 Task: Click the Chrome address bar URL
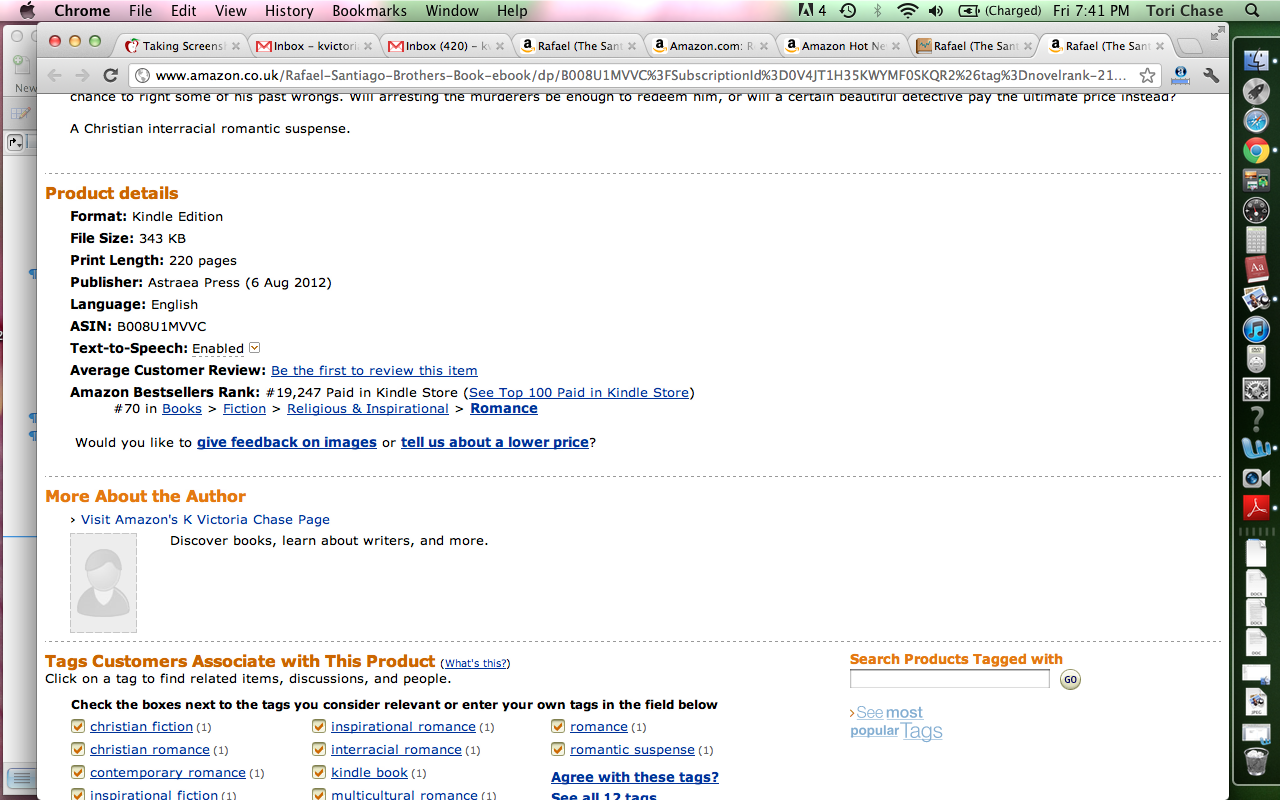641,75
